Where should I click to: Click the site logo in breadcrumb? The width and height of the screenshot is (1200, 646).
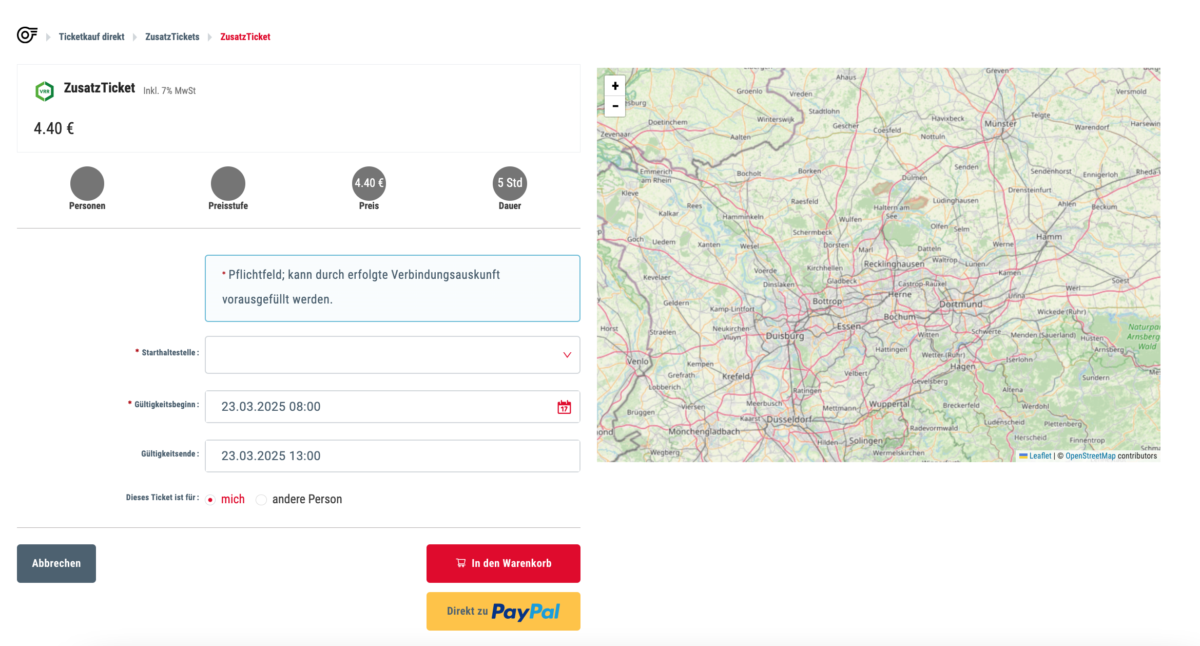click(27, 36)
